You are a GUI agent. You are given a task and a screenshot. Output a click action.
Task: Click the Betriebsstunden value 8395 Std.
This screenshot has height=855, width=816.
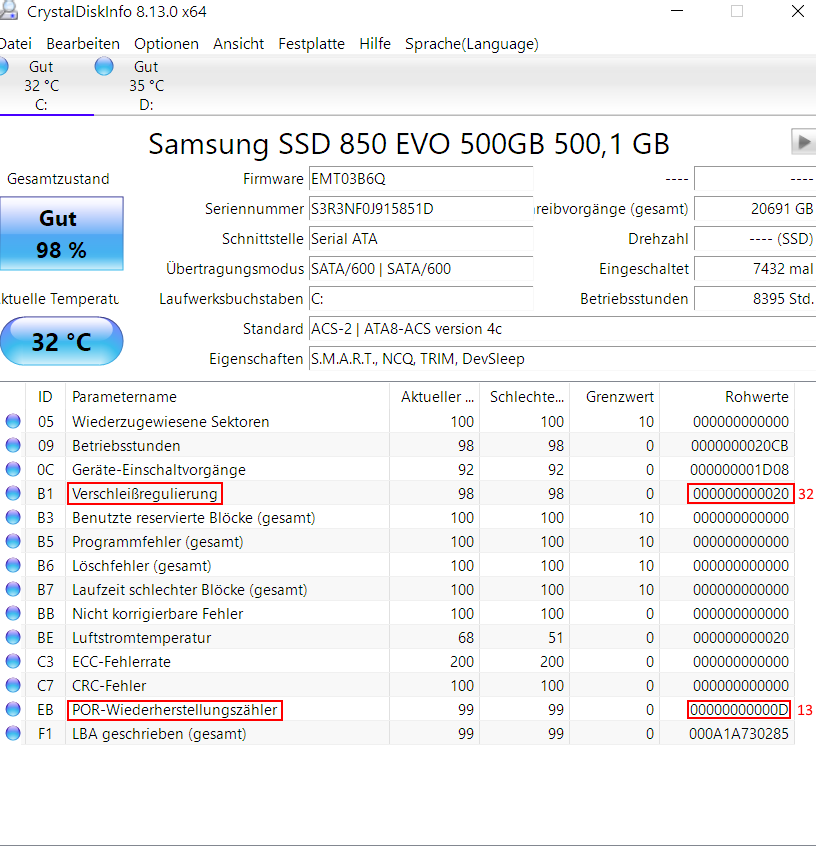(x=755, y=299)
